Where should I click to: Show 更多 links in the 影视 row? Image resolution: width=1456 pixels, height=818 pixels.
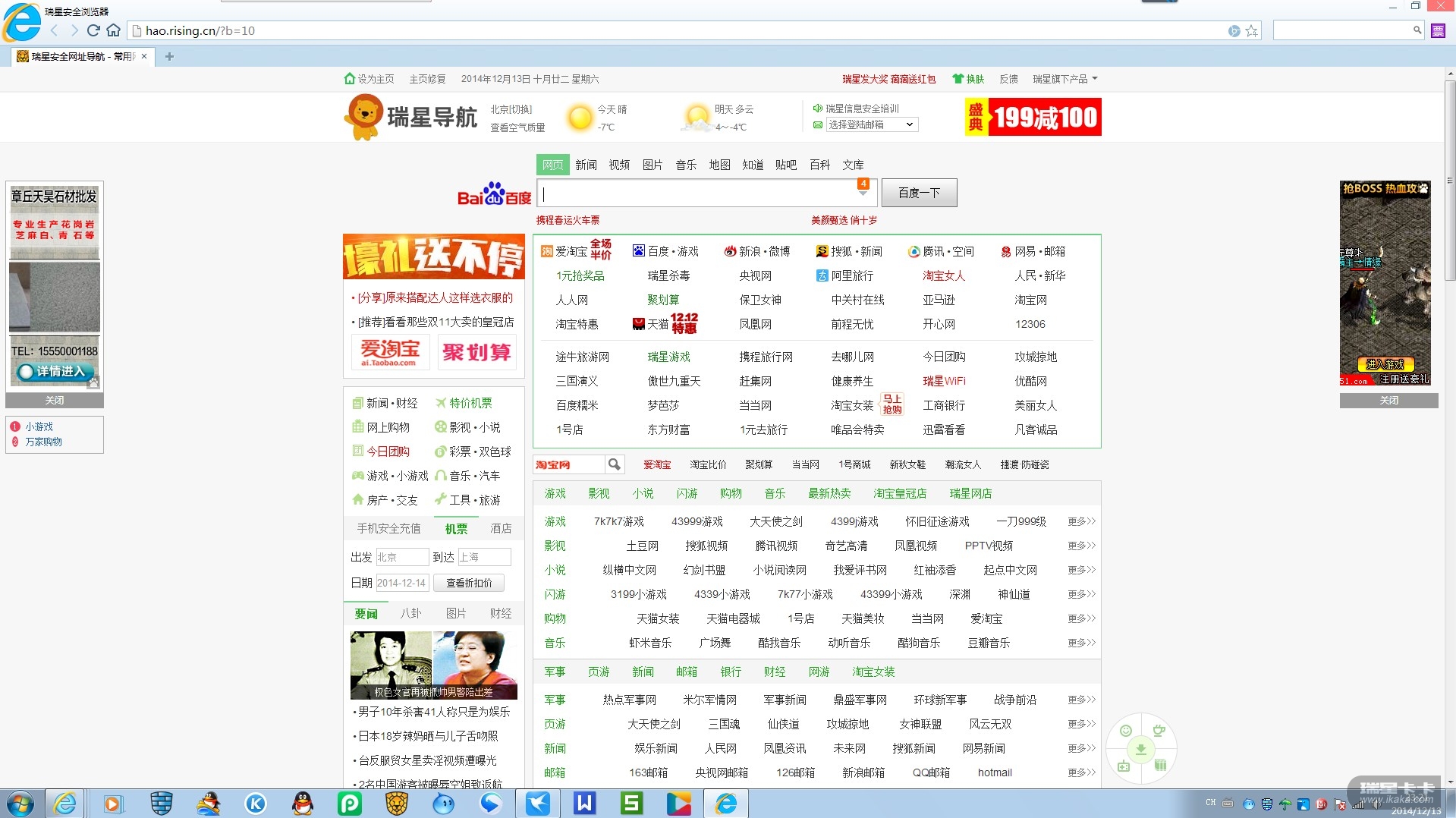coord(1081,546)
